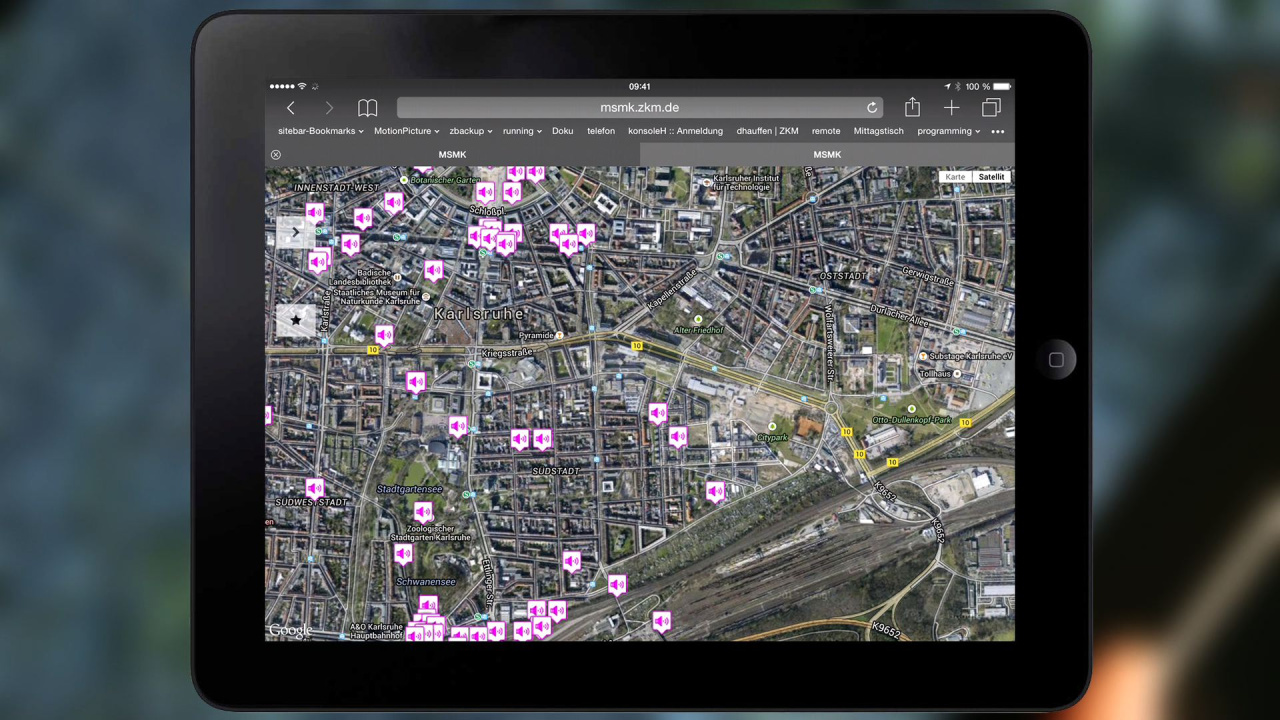Viewport: 1280px width, 720px height.
Task: Click the Pyramide place pin
Action: pyautogui.click(x=559, y=336)
